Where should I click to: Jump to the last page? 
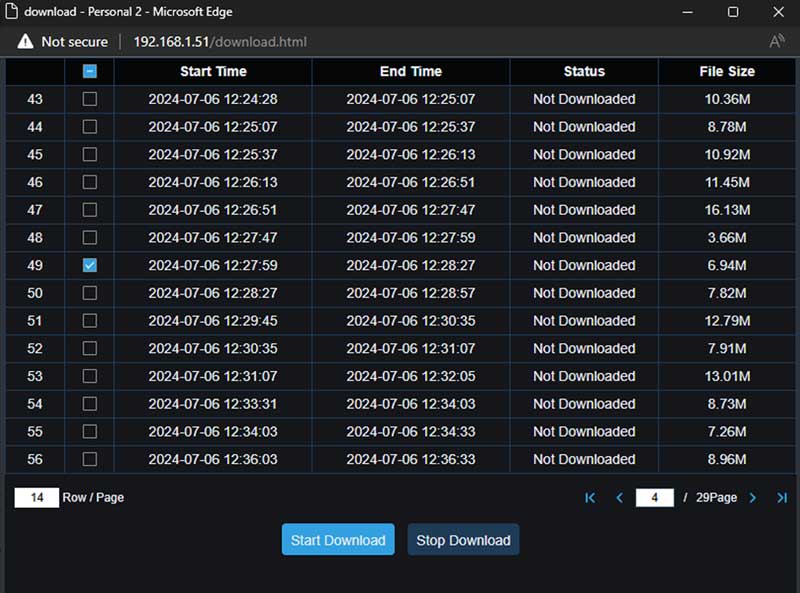click(782, 498)
